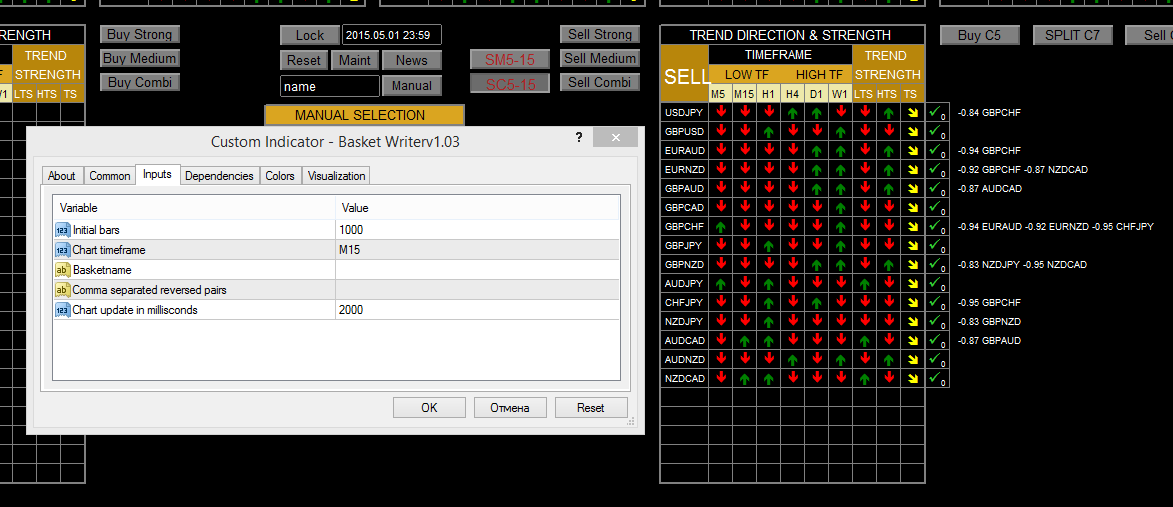Click the help question mark in dialog title bar
Screen dimensions: 1173x507
pos(578,137)
